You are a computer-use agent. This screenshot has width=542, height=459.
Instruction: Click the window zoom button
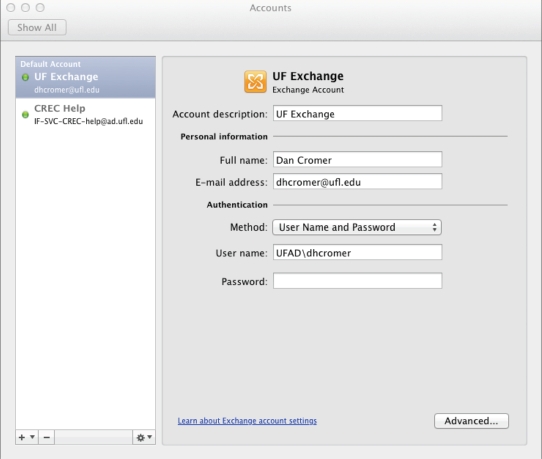coord(40,7)
